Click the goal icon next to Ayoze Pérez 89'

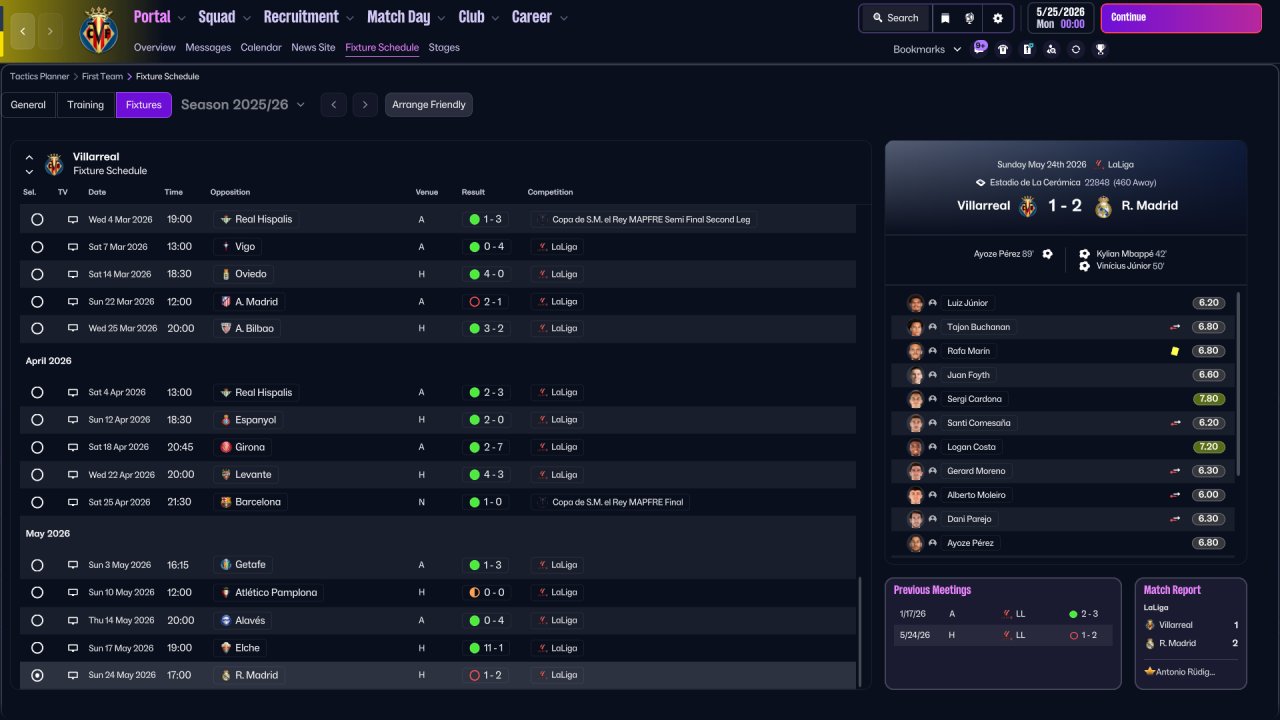click(x=1047, y=254)
